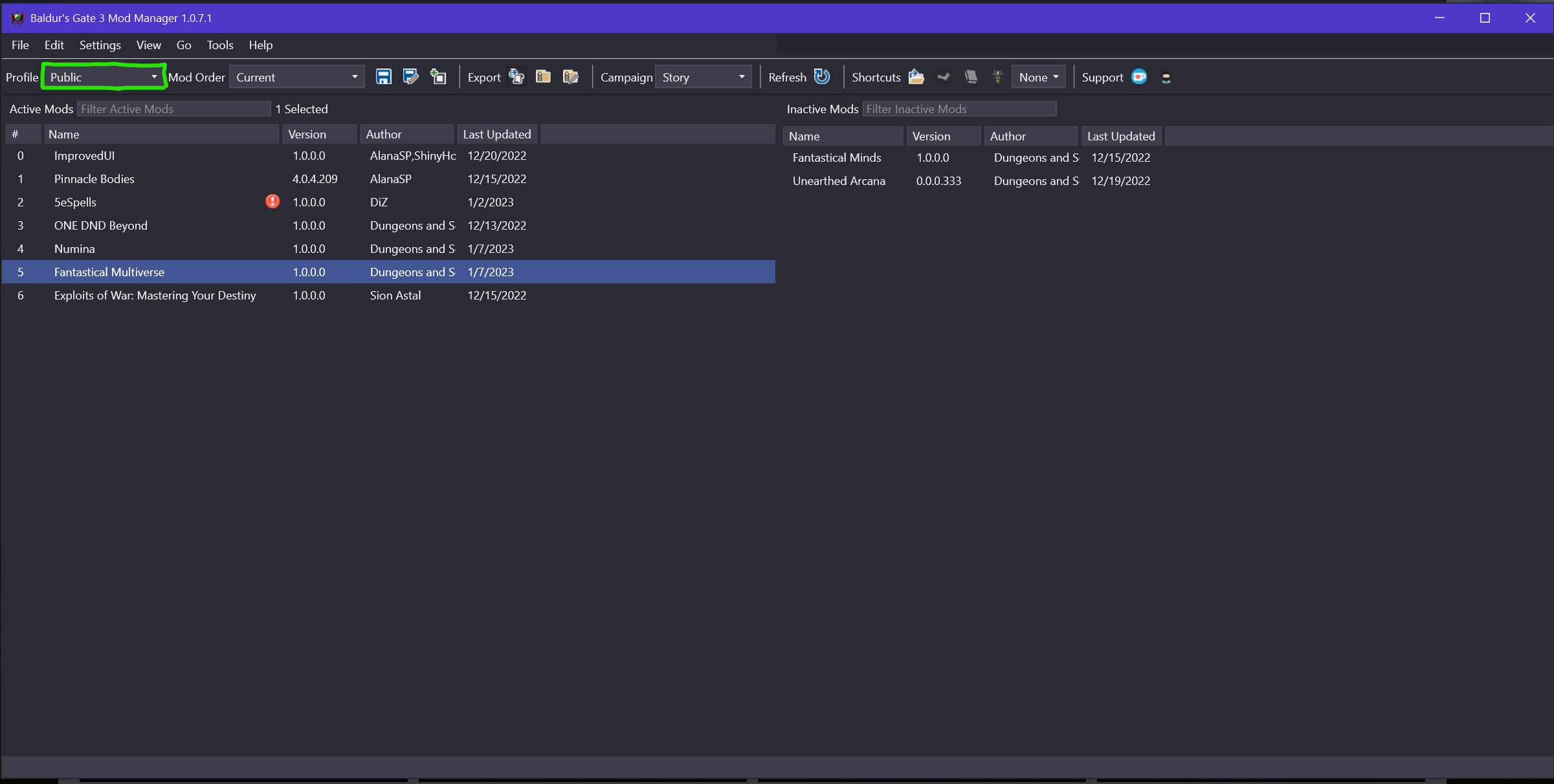The width and height of the screenshot is (1554, 784).
Task: Click the Steam workshop shortcut icon
Action: [x=944, y=77]
